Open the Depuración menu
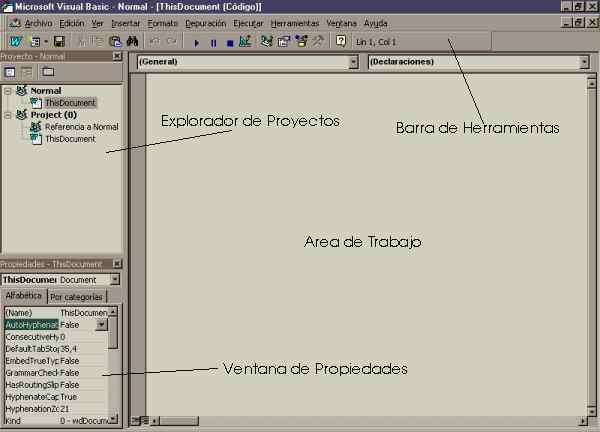 click(x=205, y=22)
